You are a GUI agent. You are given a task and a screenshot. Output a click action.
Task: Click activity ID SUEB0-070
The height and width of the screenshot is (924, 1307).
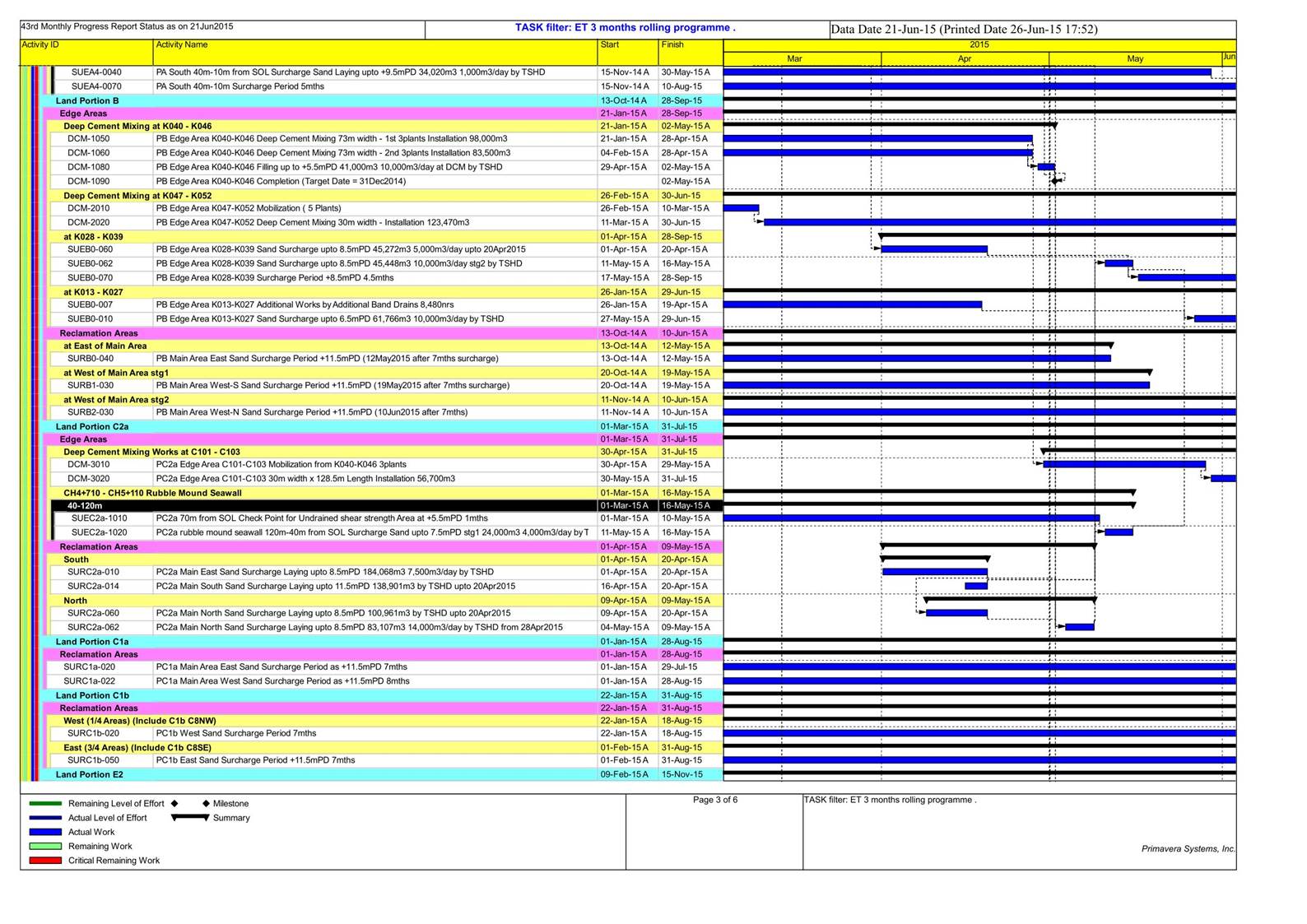[90, 278]
